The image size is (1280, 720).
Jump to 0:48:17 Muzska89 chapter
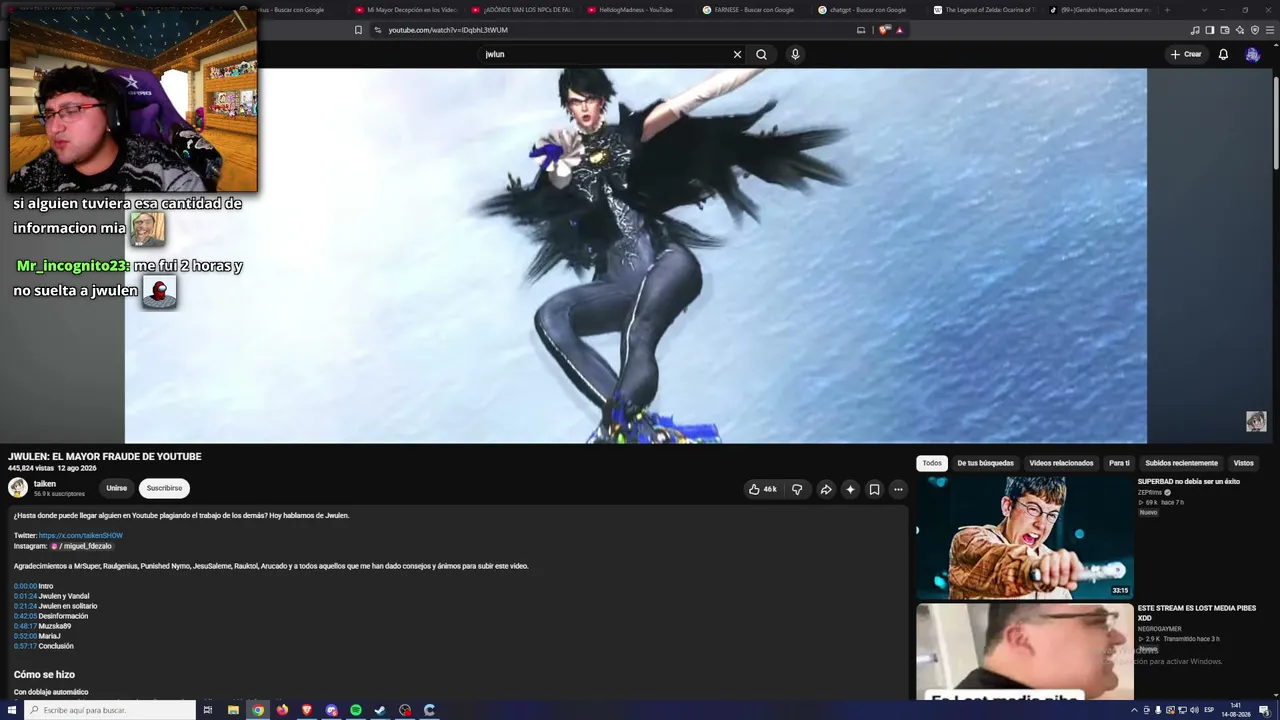tap(25, 626)
